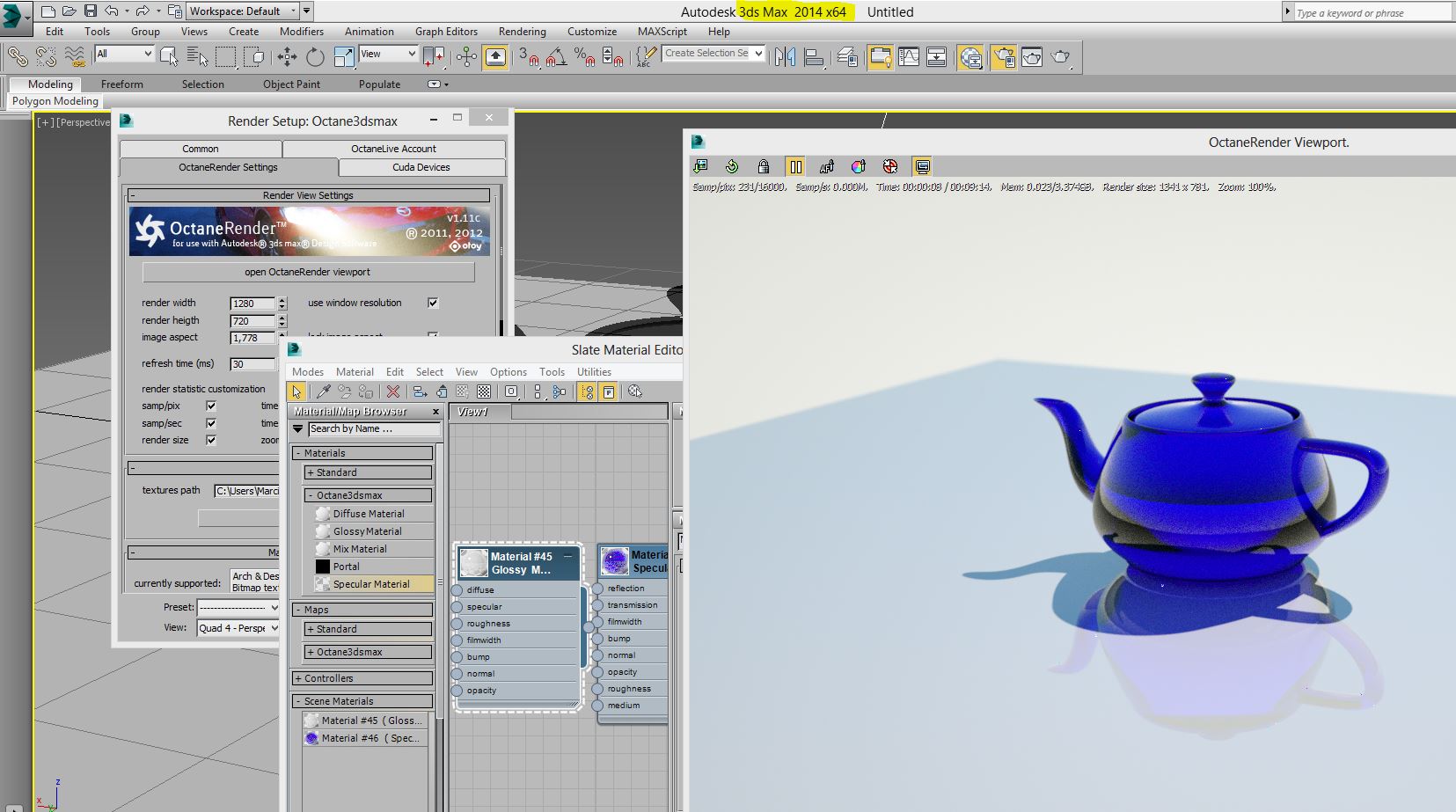Restart render in OctaneRender Viewport
The height and width of the screenshot is (812, 1456).
[x=732, y=166]
